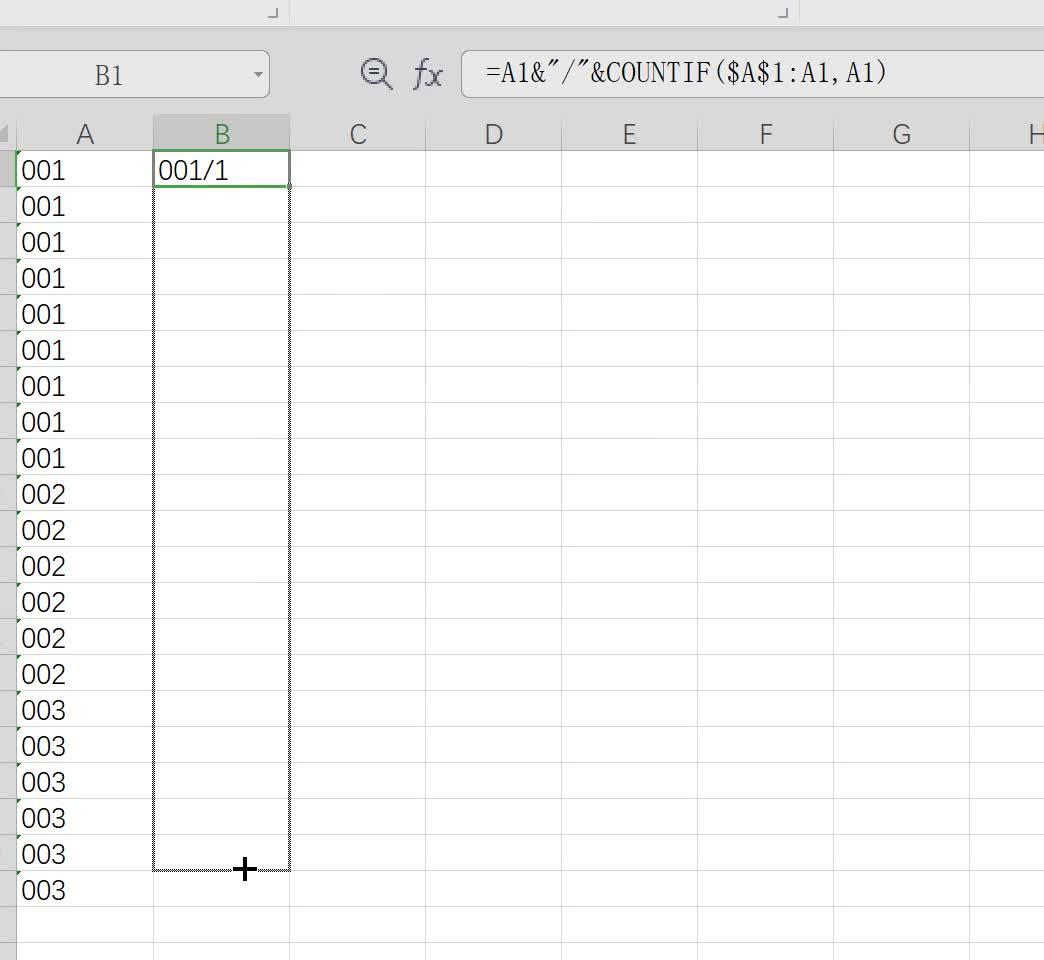
Task: Select the column E header
Action: click(629, 134)
